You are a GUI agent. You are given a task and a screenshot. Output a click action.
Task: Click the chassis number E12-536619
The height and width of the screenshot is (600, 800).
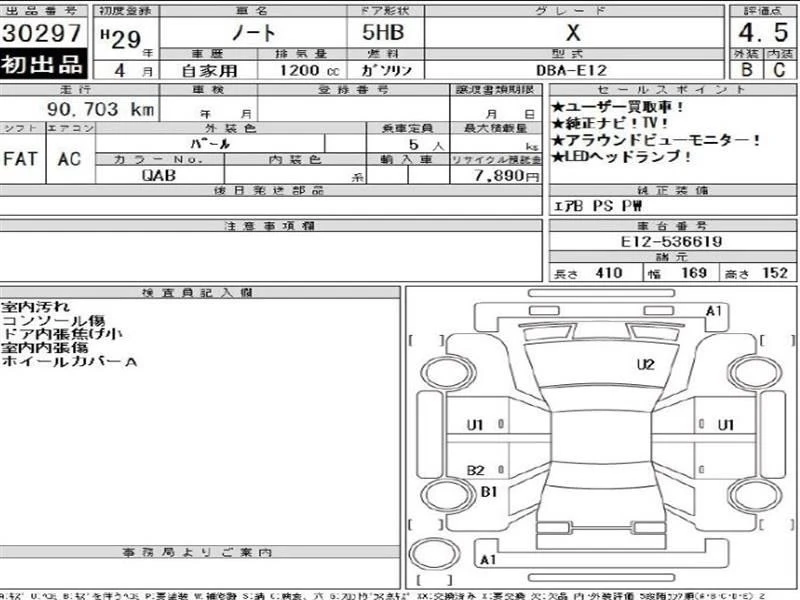tap(672, 242)
